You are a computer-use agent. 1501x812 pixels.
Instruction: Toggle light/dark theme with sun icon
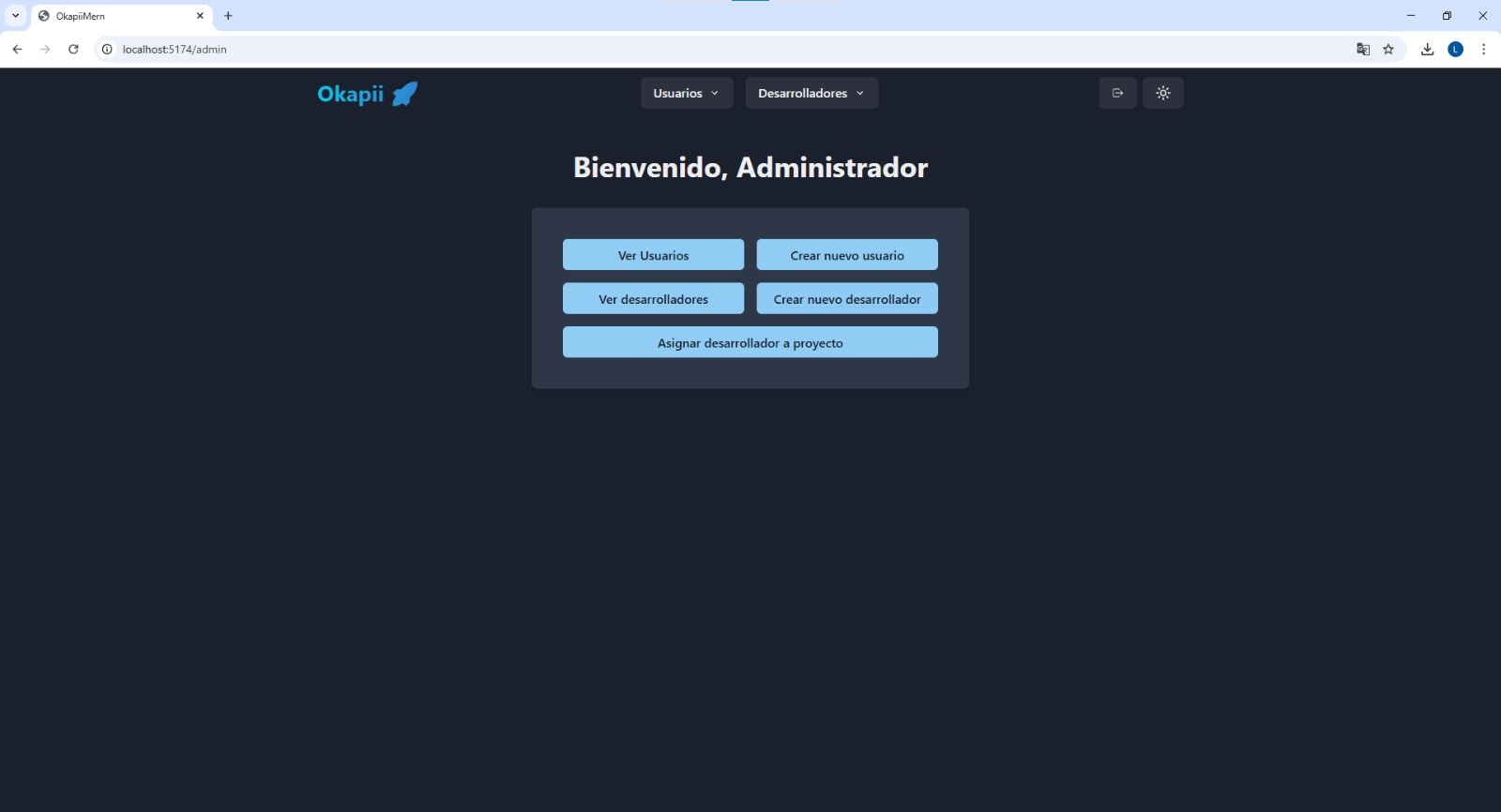[1163, 93]
